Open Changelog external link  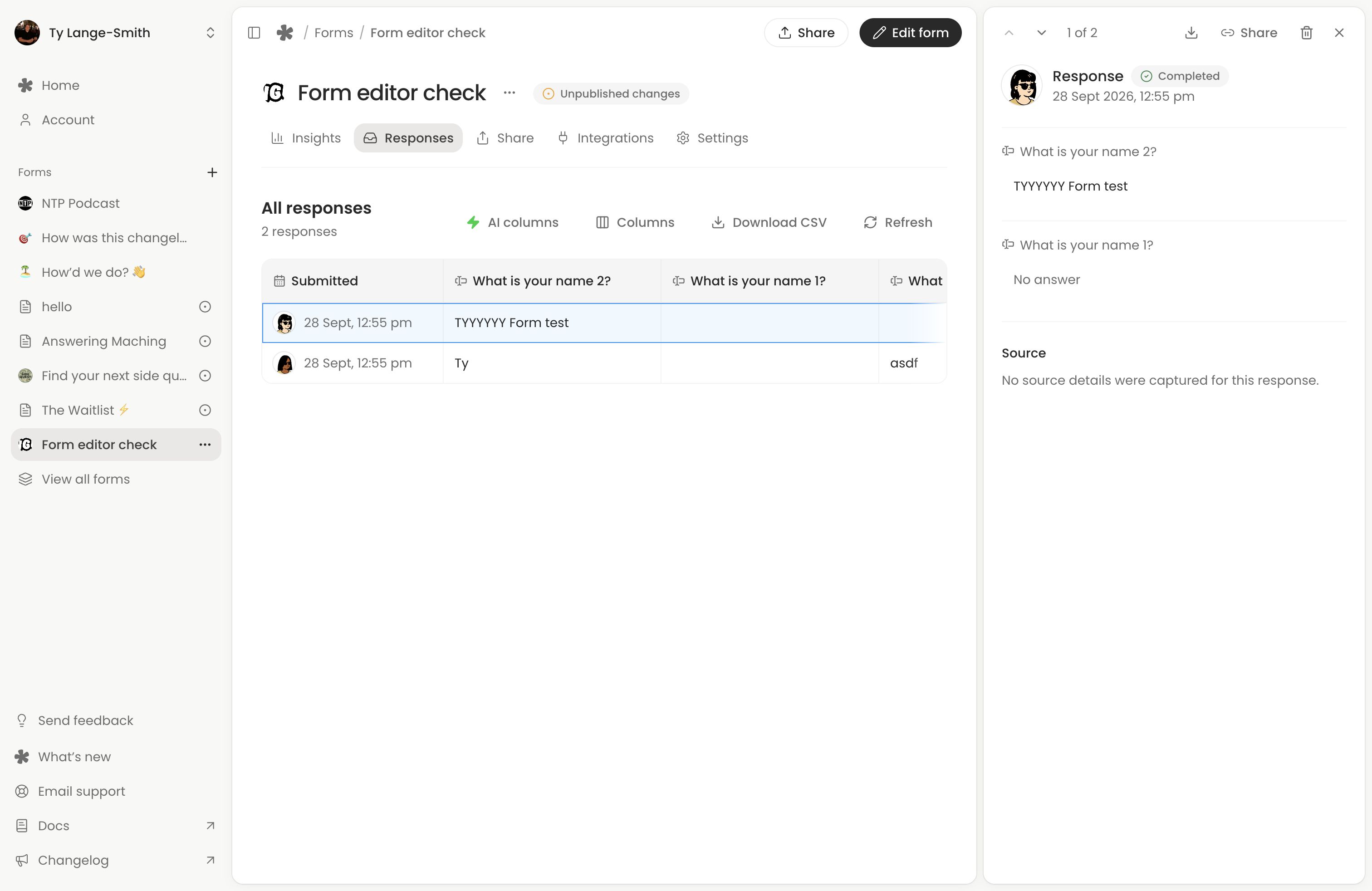[116, 860]
